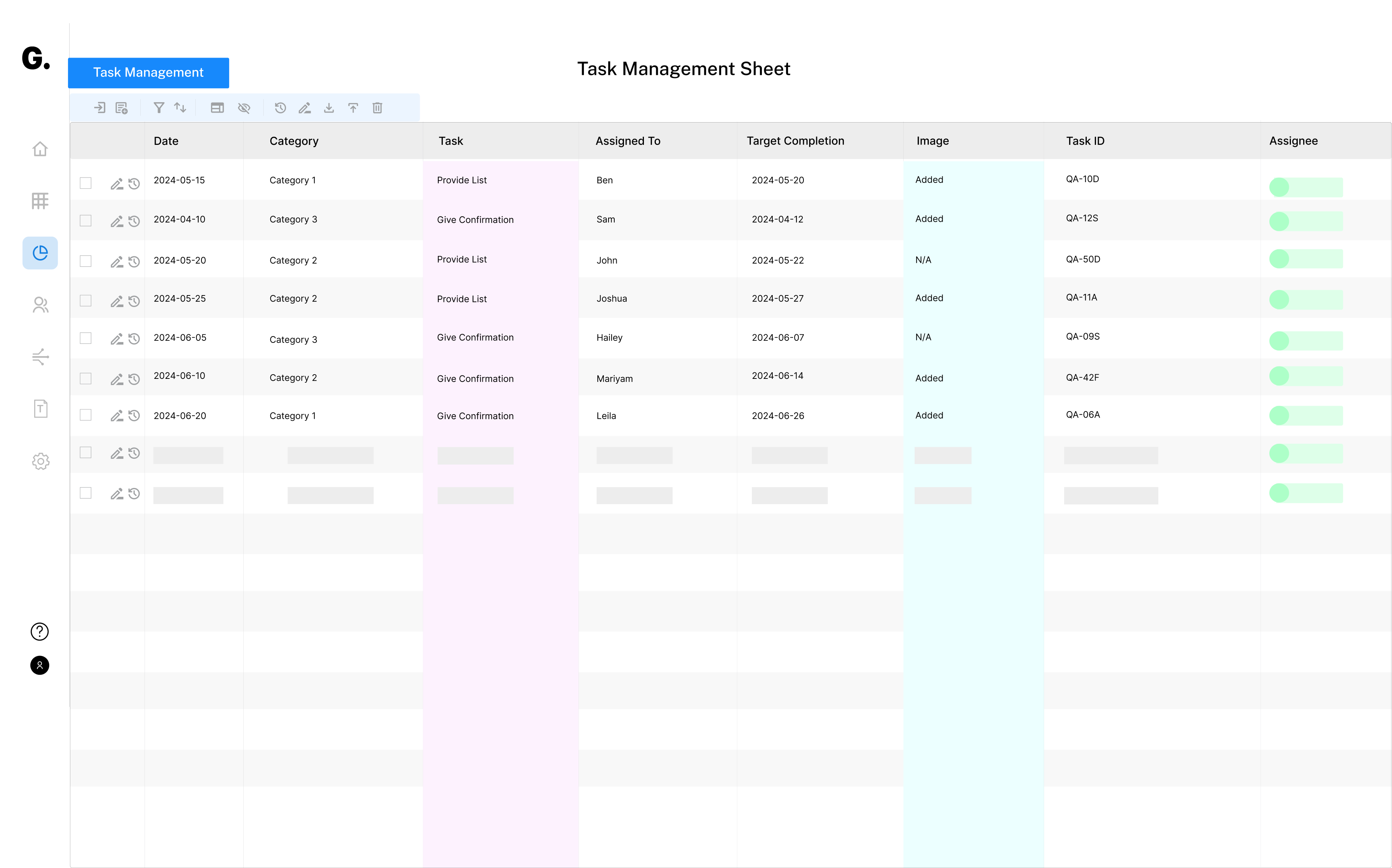Click the add row icon in toolbar
This screenshot has width=1392, height=868.
[x=122, y=108]
